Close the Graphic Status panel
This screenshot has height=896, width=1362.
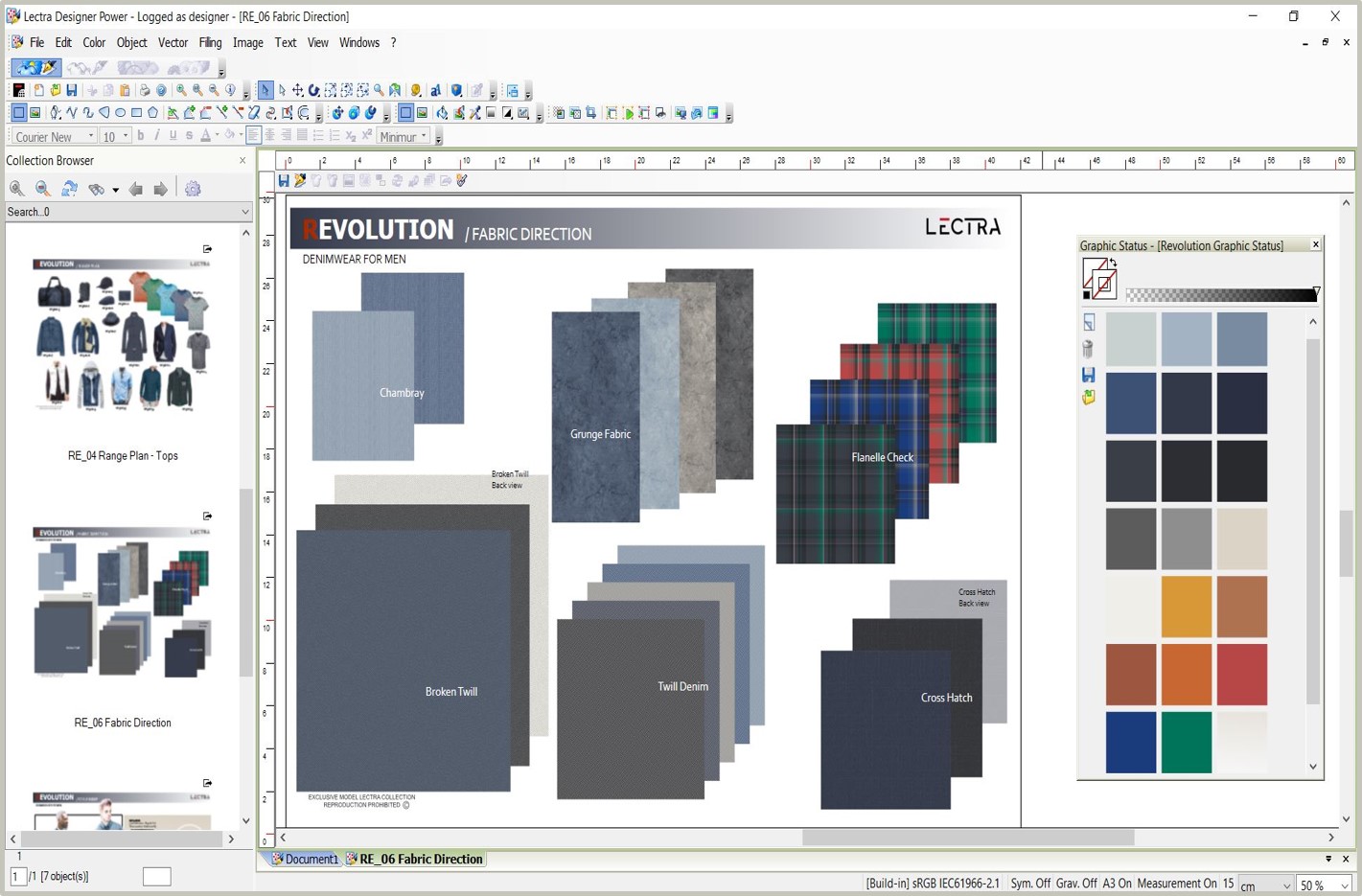click(1315, 245)
